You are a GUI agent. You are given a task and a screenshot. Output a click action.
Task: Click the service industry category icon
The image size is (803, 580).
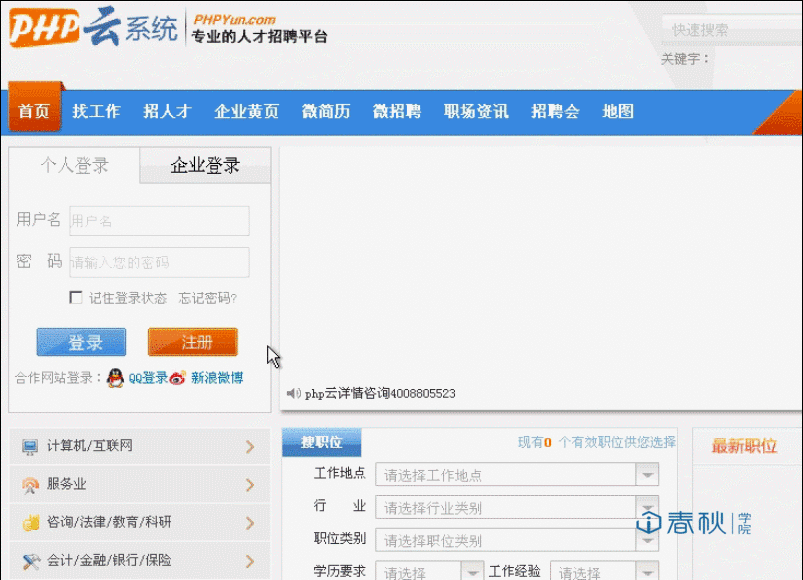[30, 485]
